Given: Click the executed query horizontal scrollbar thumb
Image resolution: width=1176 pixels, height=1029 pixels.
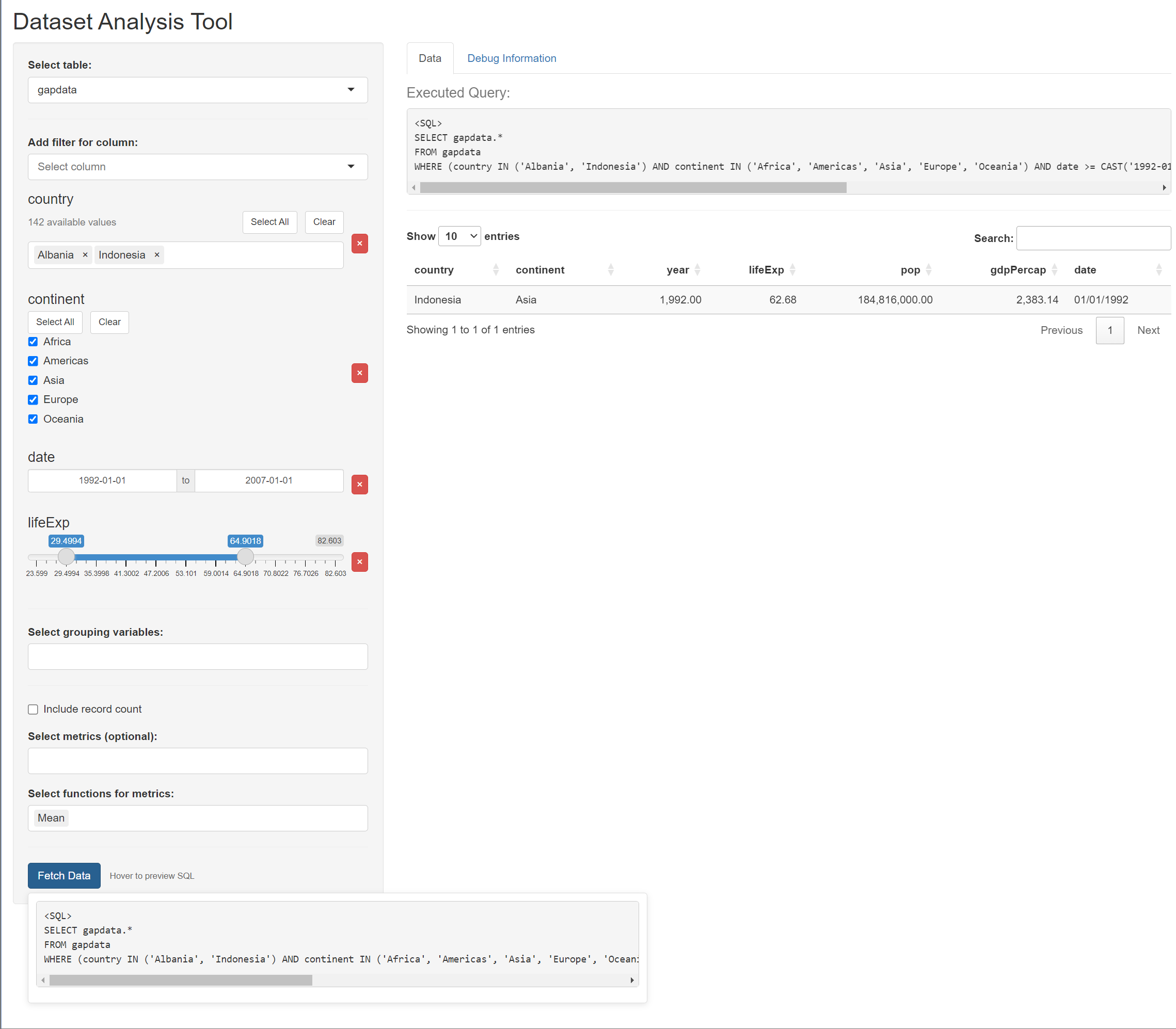Looking at the screenshot, I should (633, 188).
